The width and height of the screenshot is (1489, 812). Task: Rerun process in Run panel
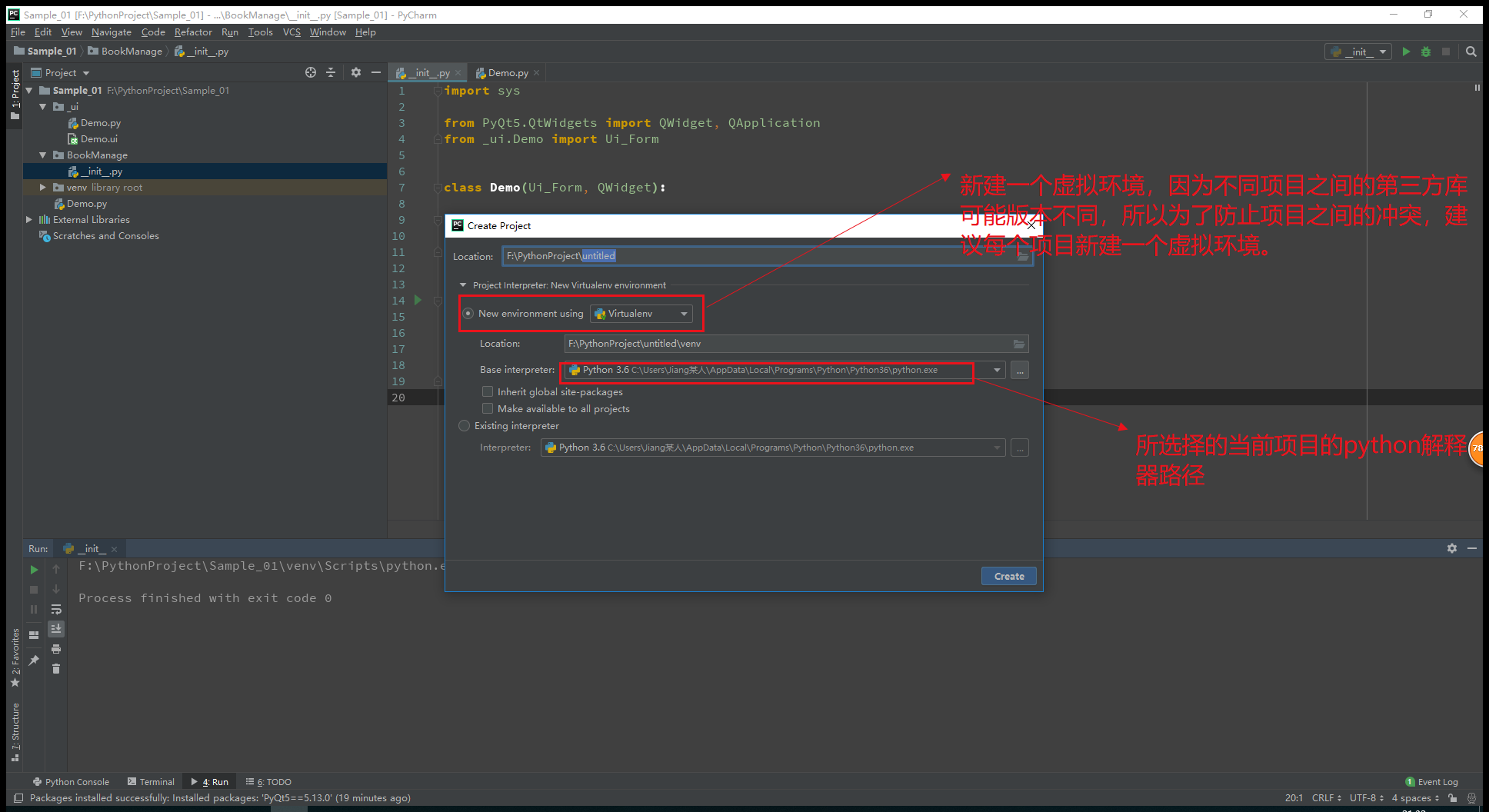click(34, 570)
